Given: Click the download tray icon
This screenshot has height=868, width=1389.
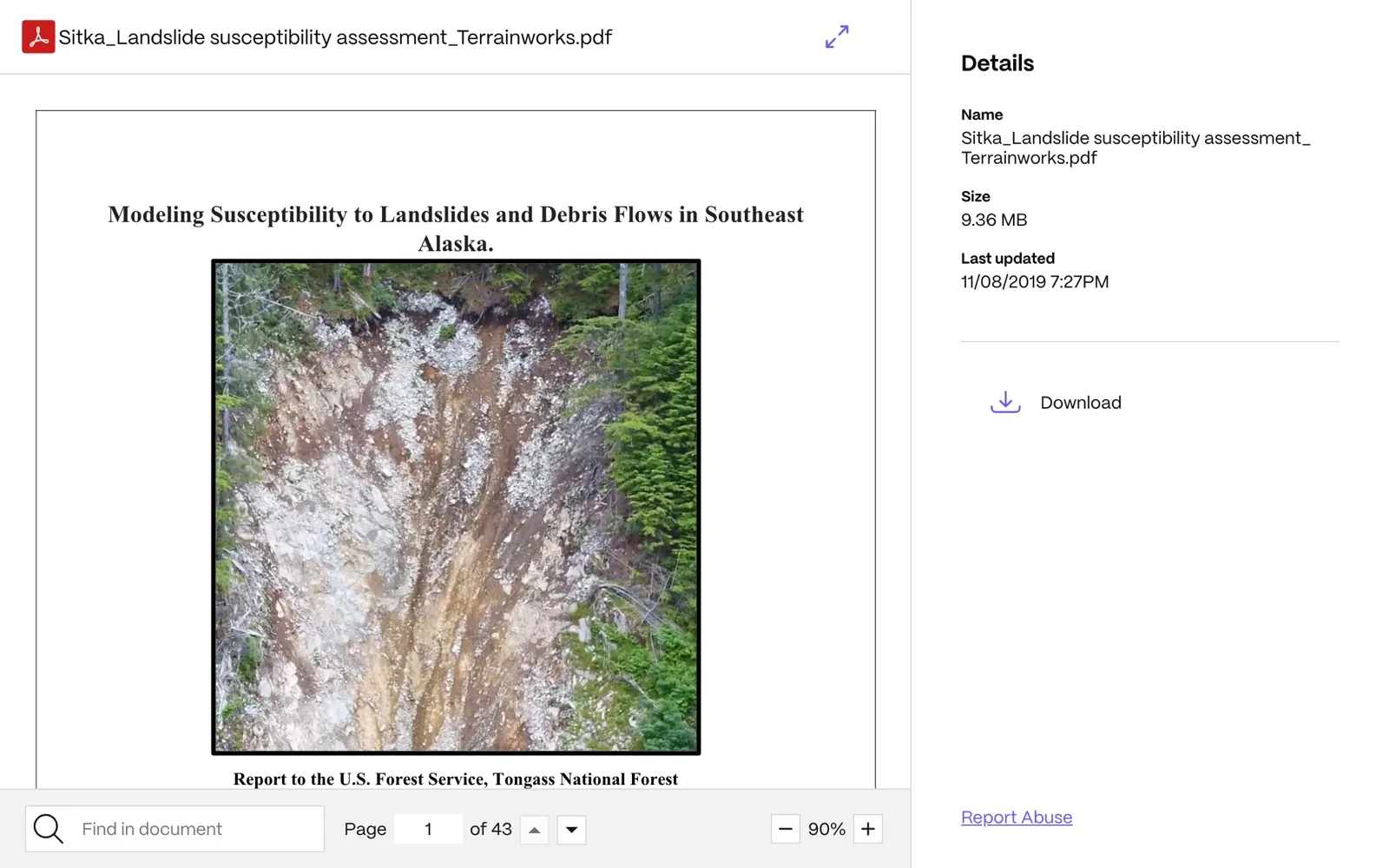Looking at the screenshot, I should tap(1005, 402).
